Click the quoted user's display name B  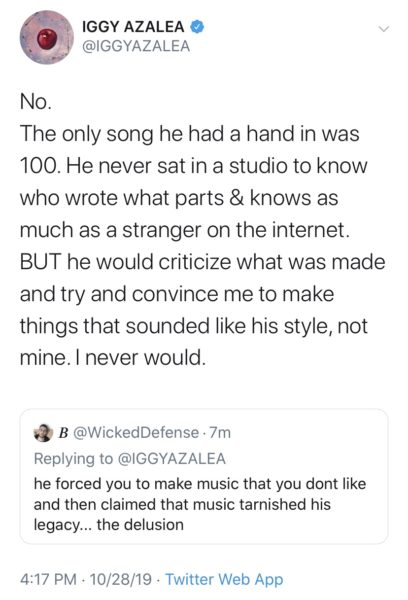pos(63,433)
